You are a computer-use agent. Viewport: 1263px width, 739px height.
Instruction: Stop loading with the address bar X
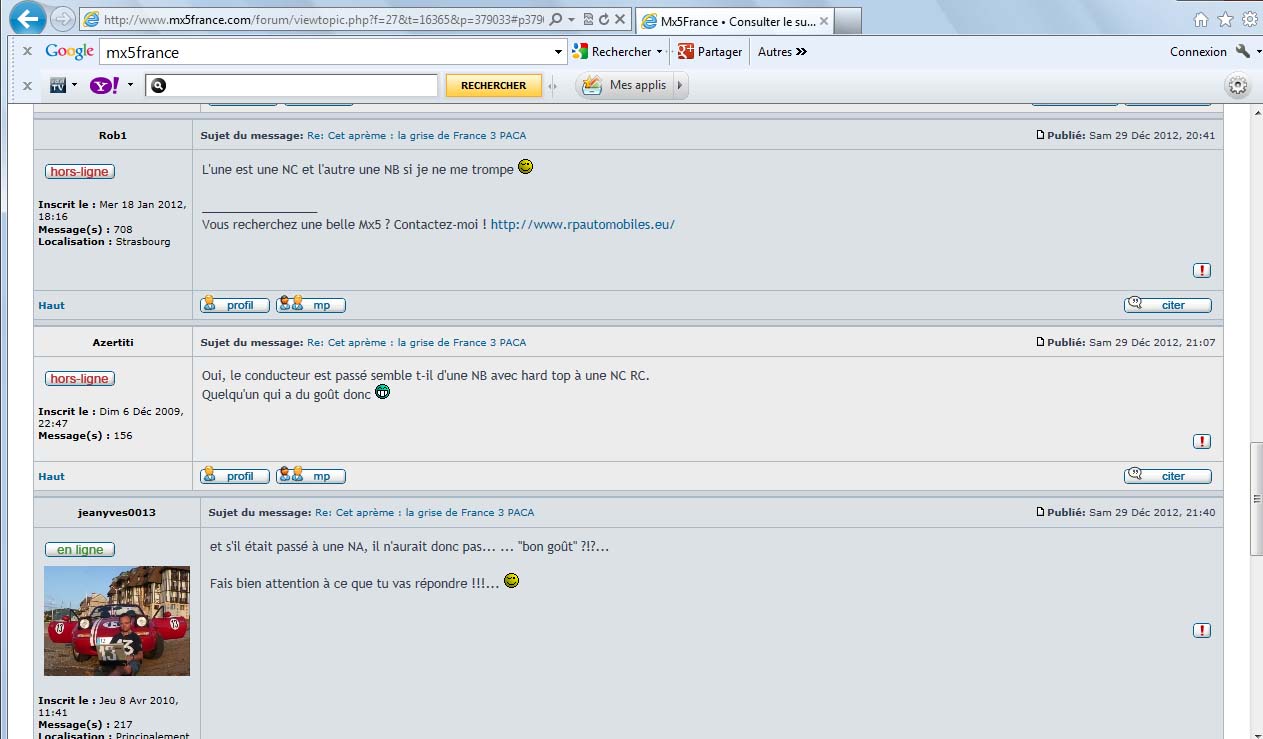[620, 20]
